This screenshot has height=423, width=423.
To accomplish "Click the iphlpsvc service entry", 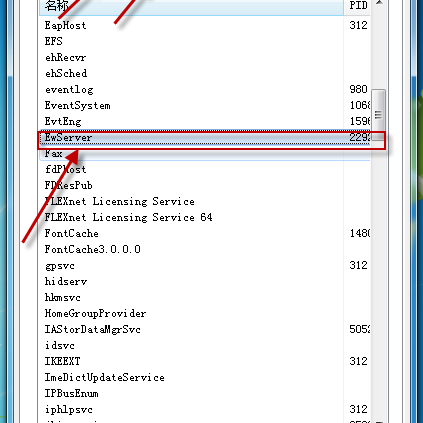I will tap(205, 409).
